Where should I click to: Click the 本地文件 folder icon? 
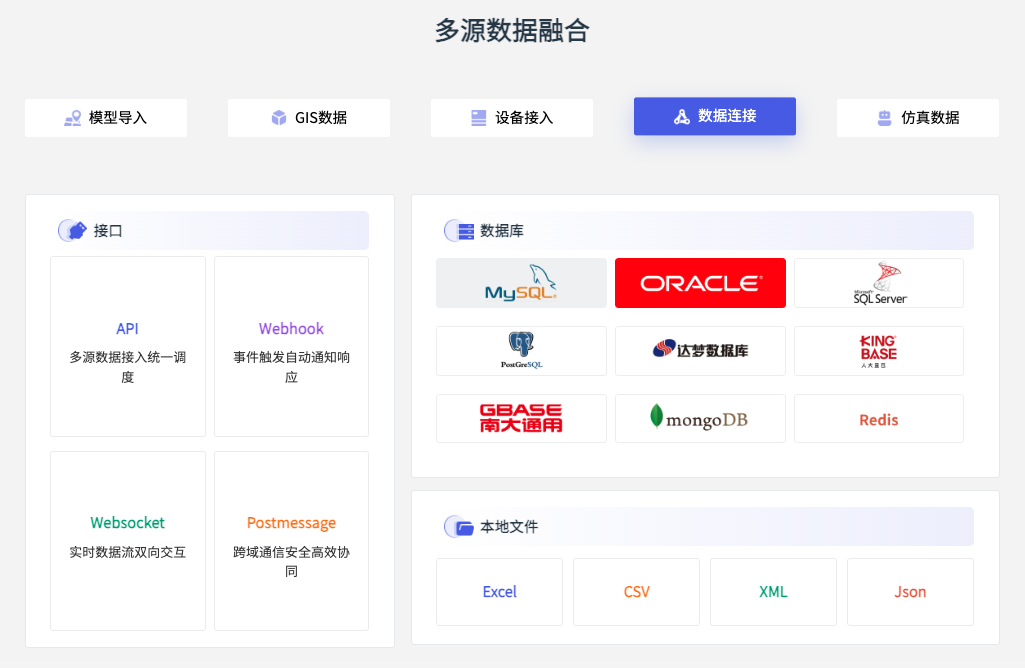pos(460,526)
